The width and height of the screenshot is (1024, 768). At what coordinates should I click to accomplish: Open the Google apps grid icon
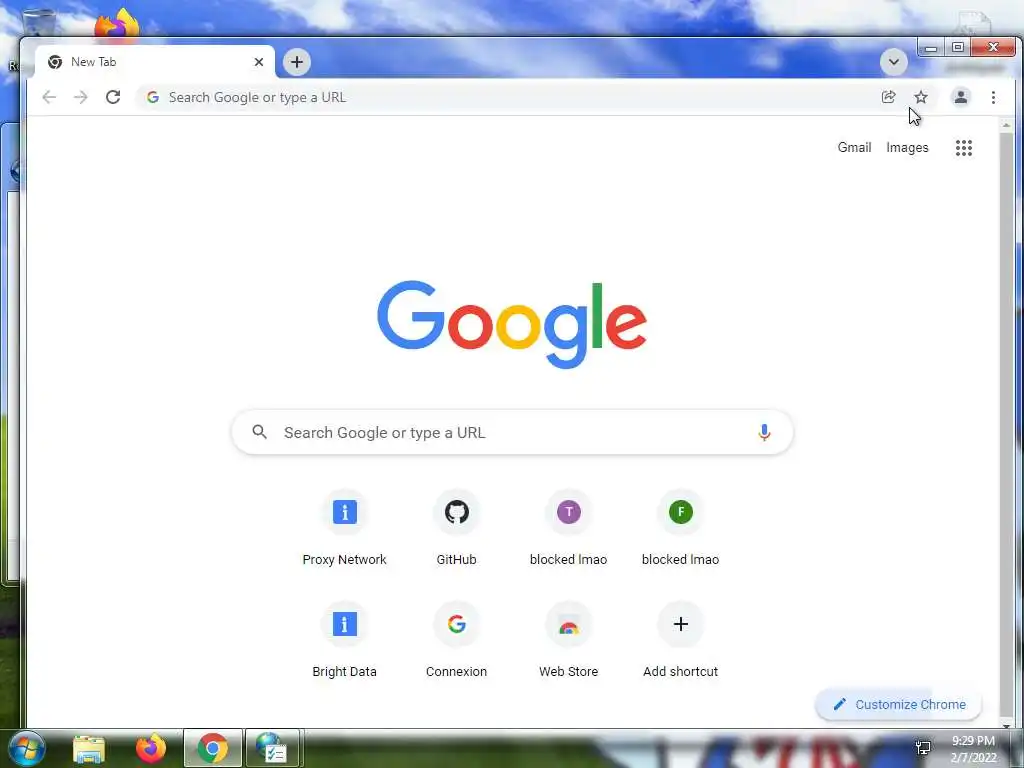964,148
